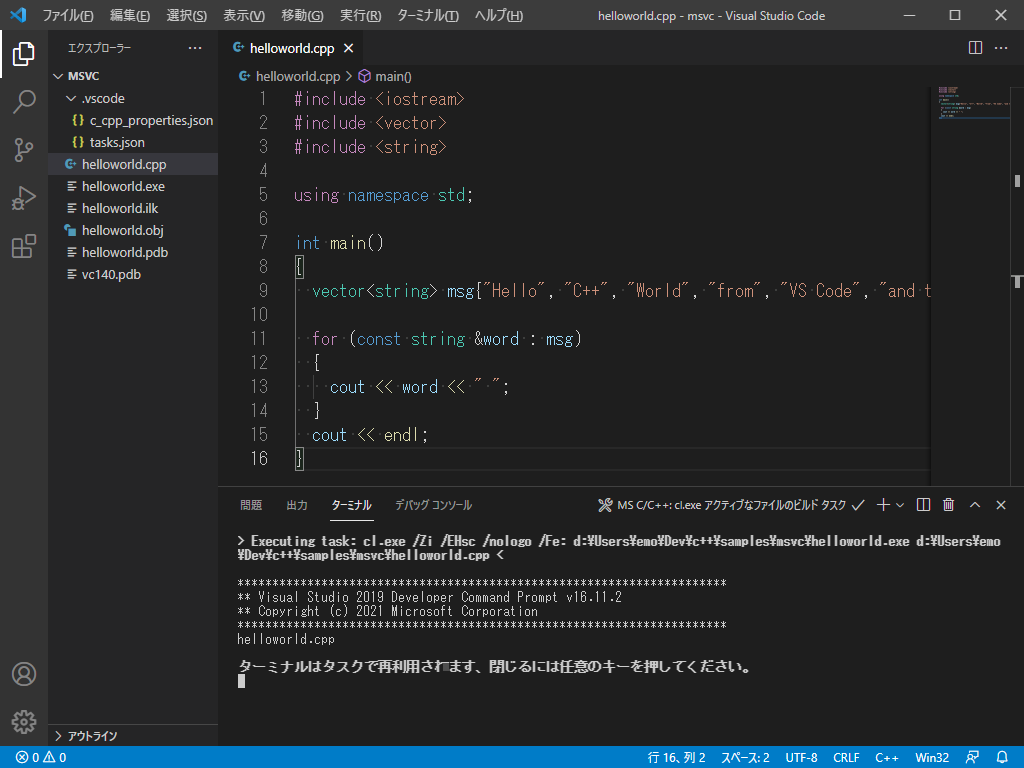
Task: Open the ターミナル(T) menu
Action: [x=428, y=15]
